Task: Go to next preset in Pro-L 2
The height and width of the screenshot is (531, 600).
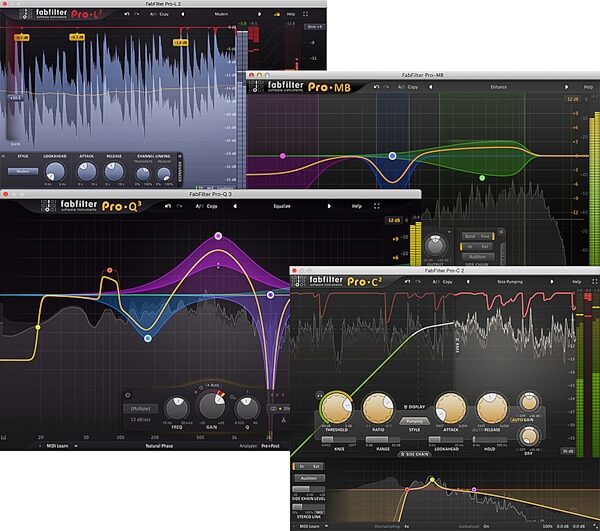Action: pyautogui.click(x=260, y=14)
